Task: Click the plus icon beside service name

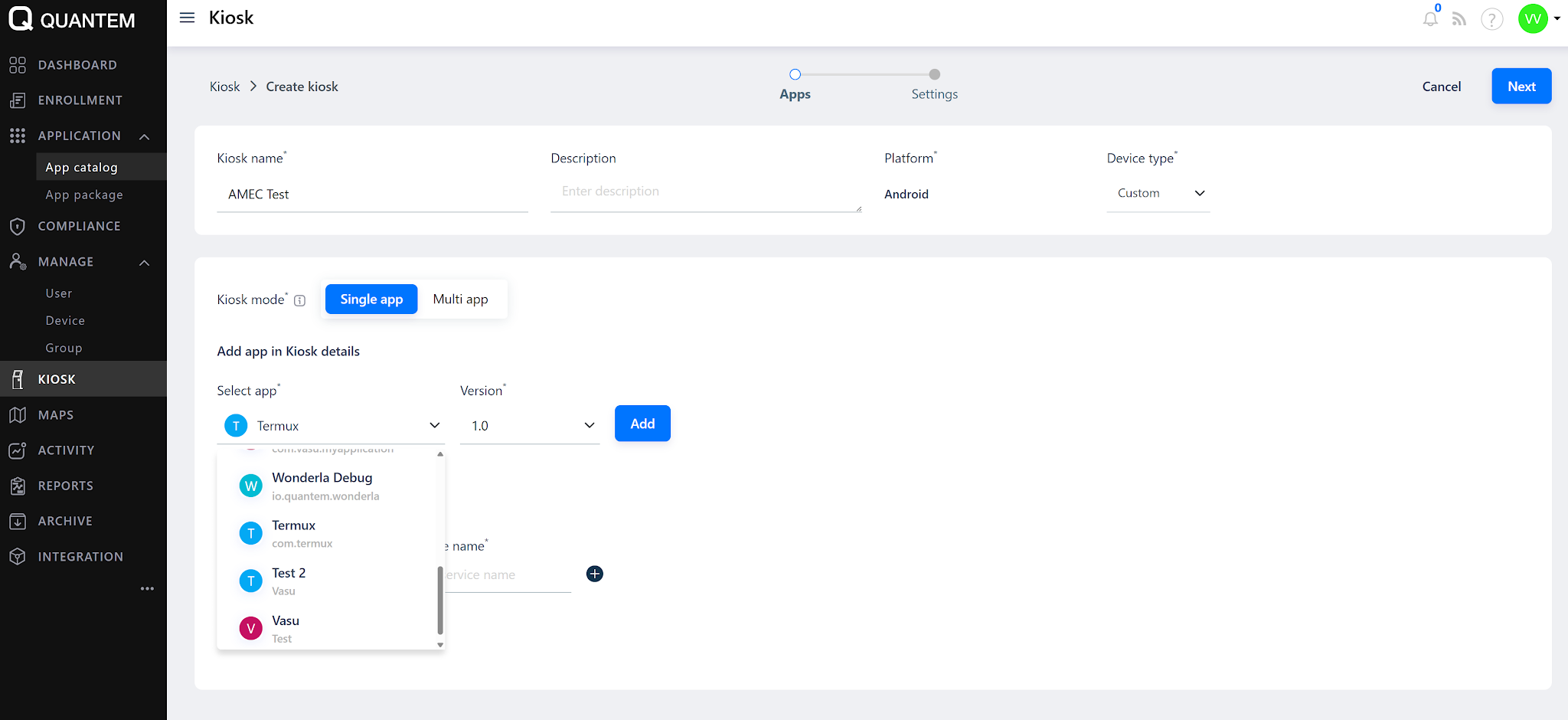Action: click(594, 574)
